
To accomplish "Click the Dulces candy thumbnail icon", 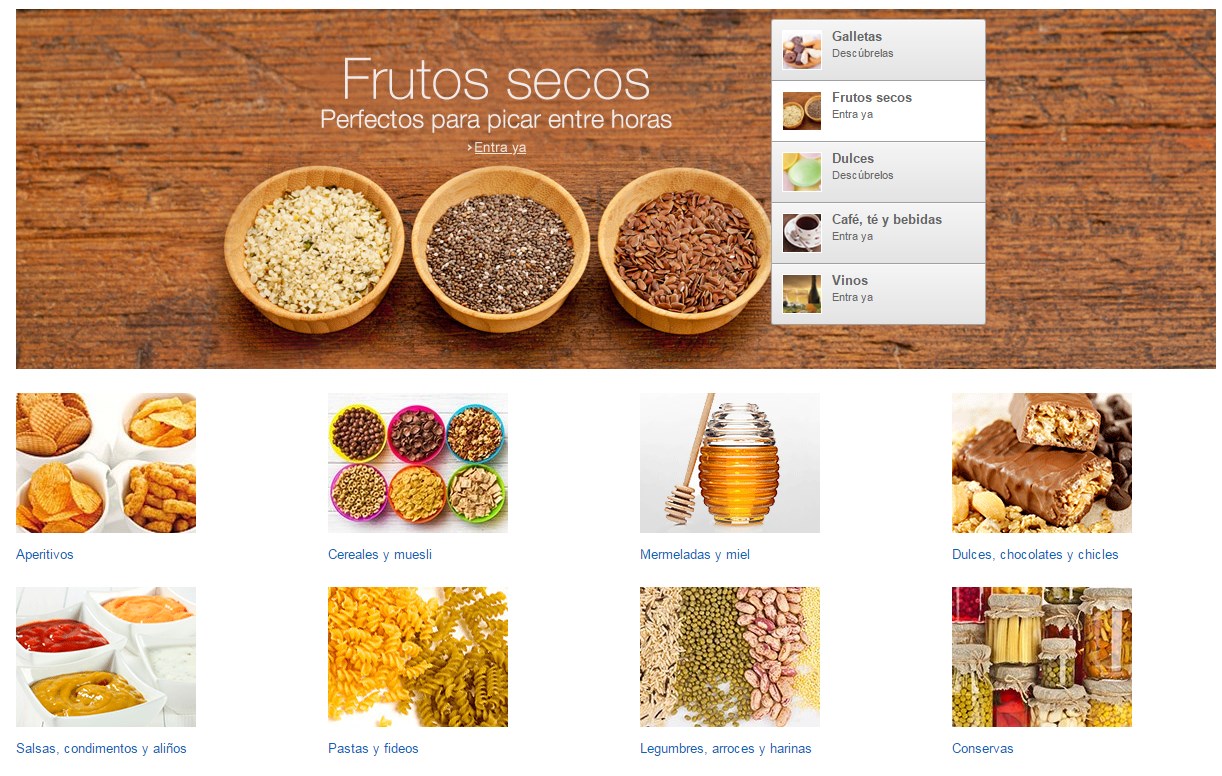I will pyautogui.click(x=802, y=172).
